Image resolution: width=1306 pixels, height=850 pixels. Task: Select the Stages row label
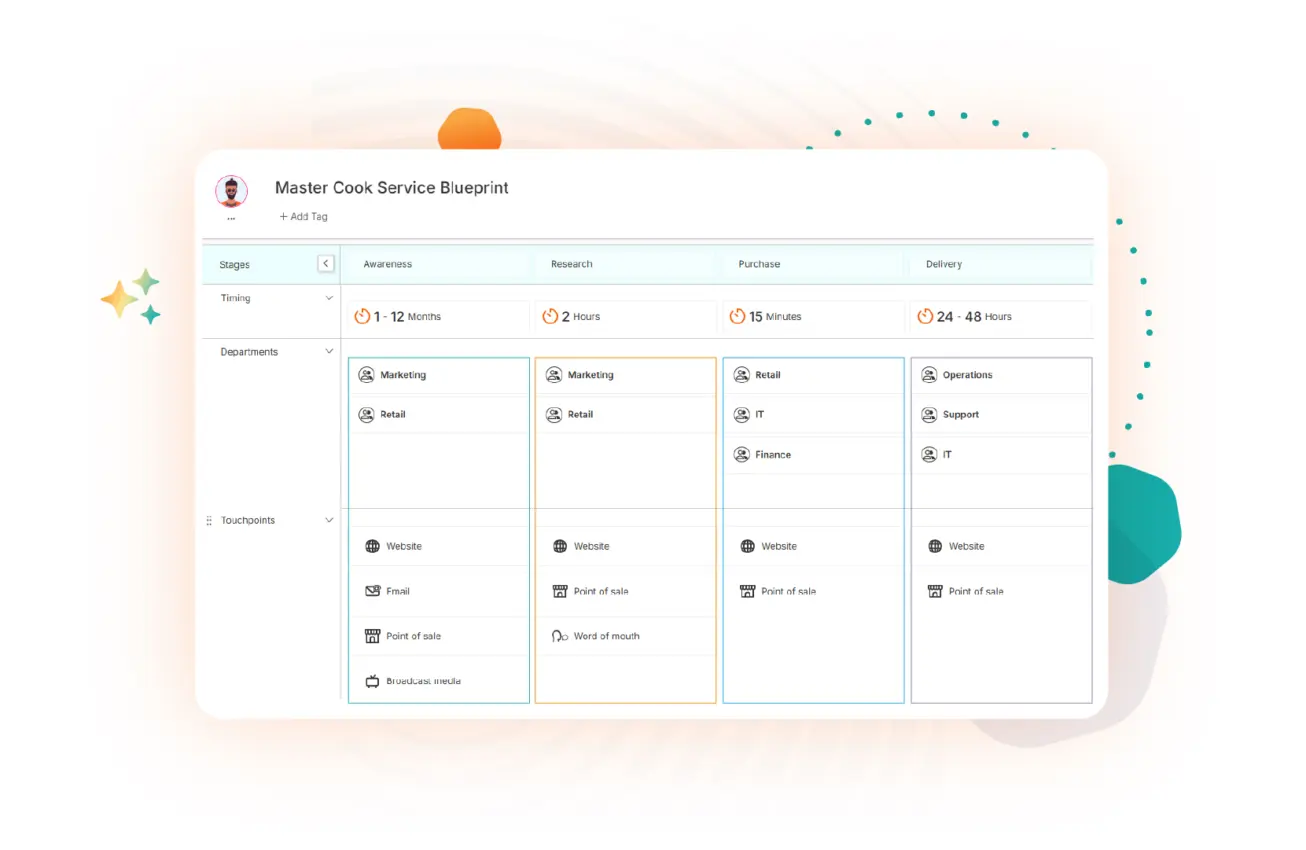(234, 265)
